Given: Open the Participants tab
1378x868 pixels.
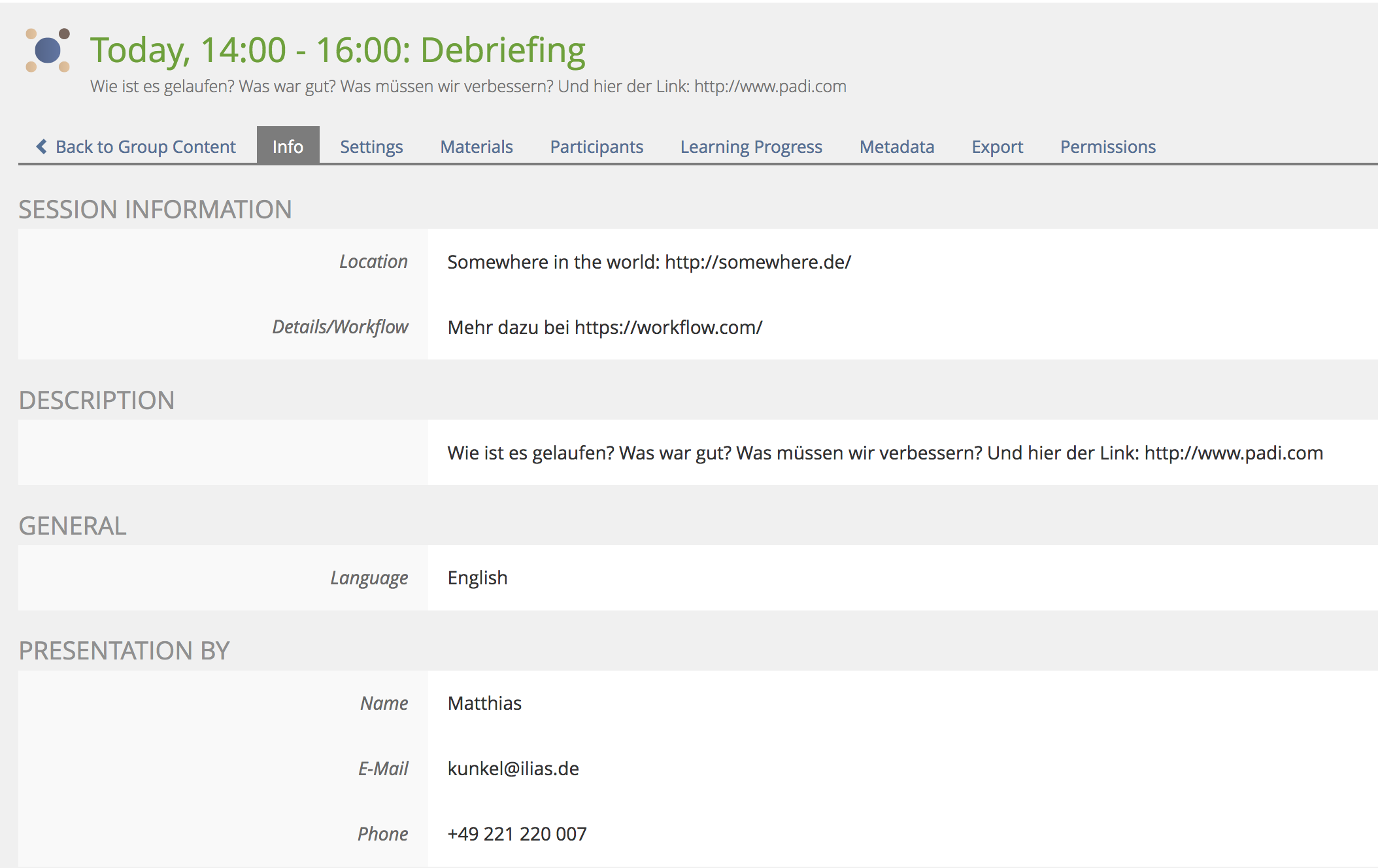Looking at the screenshot, I should tap(596, 146).
